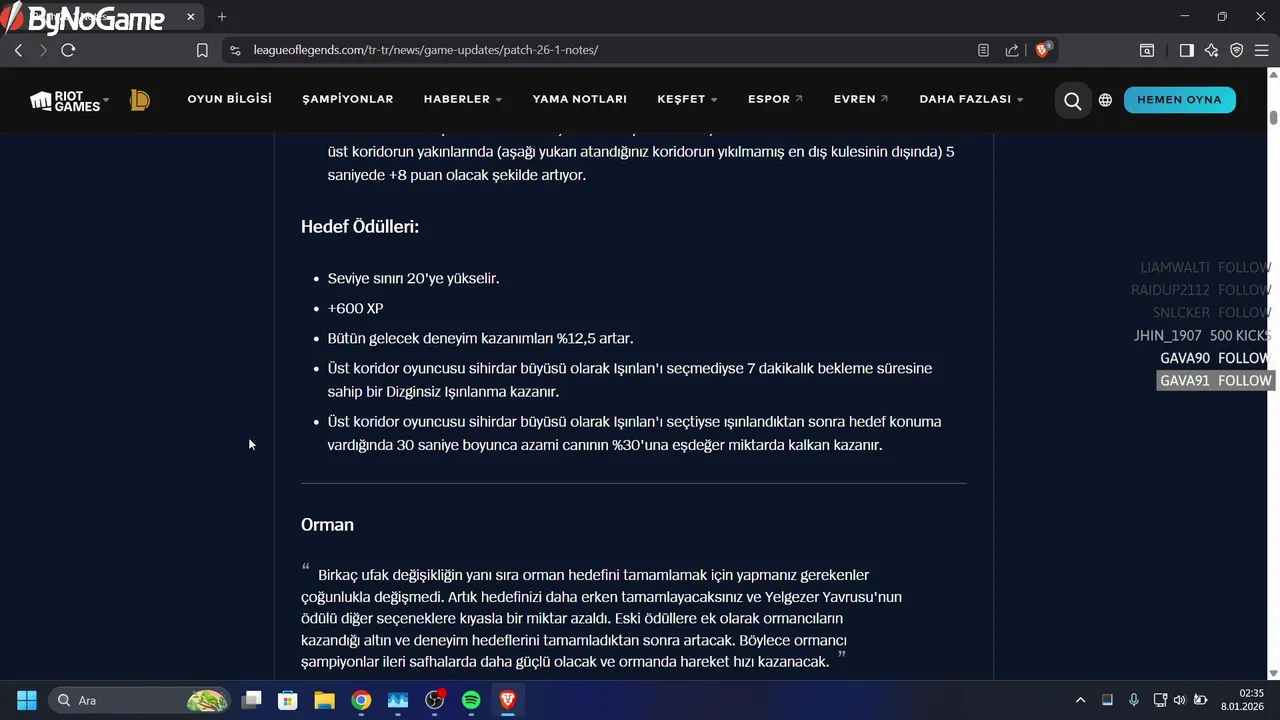Open Leo AI sparkle icon
The height and width of the screenshot is (720, 1280).
(x=1211, y=50)
